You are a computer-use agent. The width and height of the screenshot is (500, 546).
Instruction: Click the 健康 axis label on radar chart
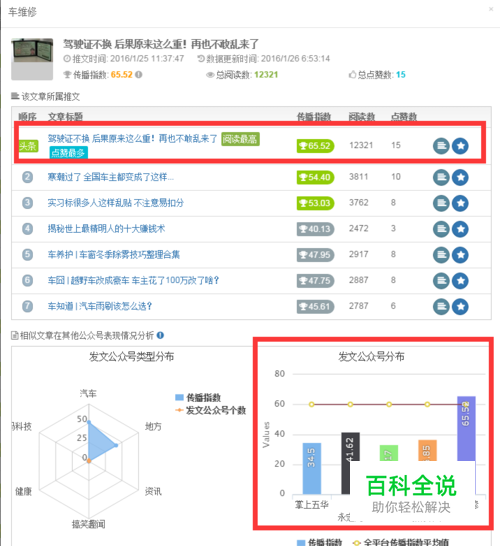(23, 491)
